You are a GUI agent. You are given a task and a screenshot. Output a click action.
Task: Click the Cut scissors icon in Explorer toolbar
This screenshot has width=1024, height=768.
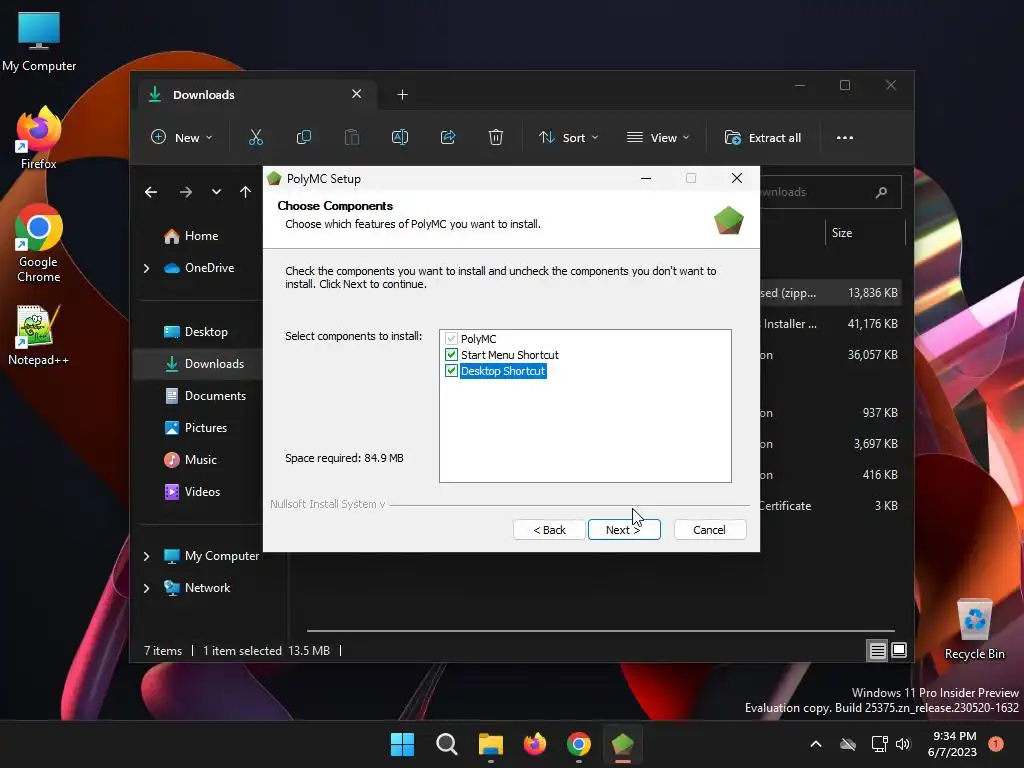coord(255,137)
